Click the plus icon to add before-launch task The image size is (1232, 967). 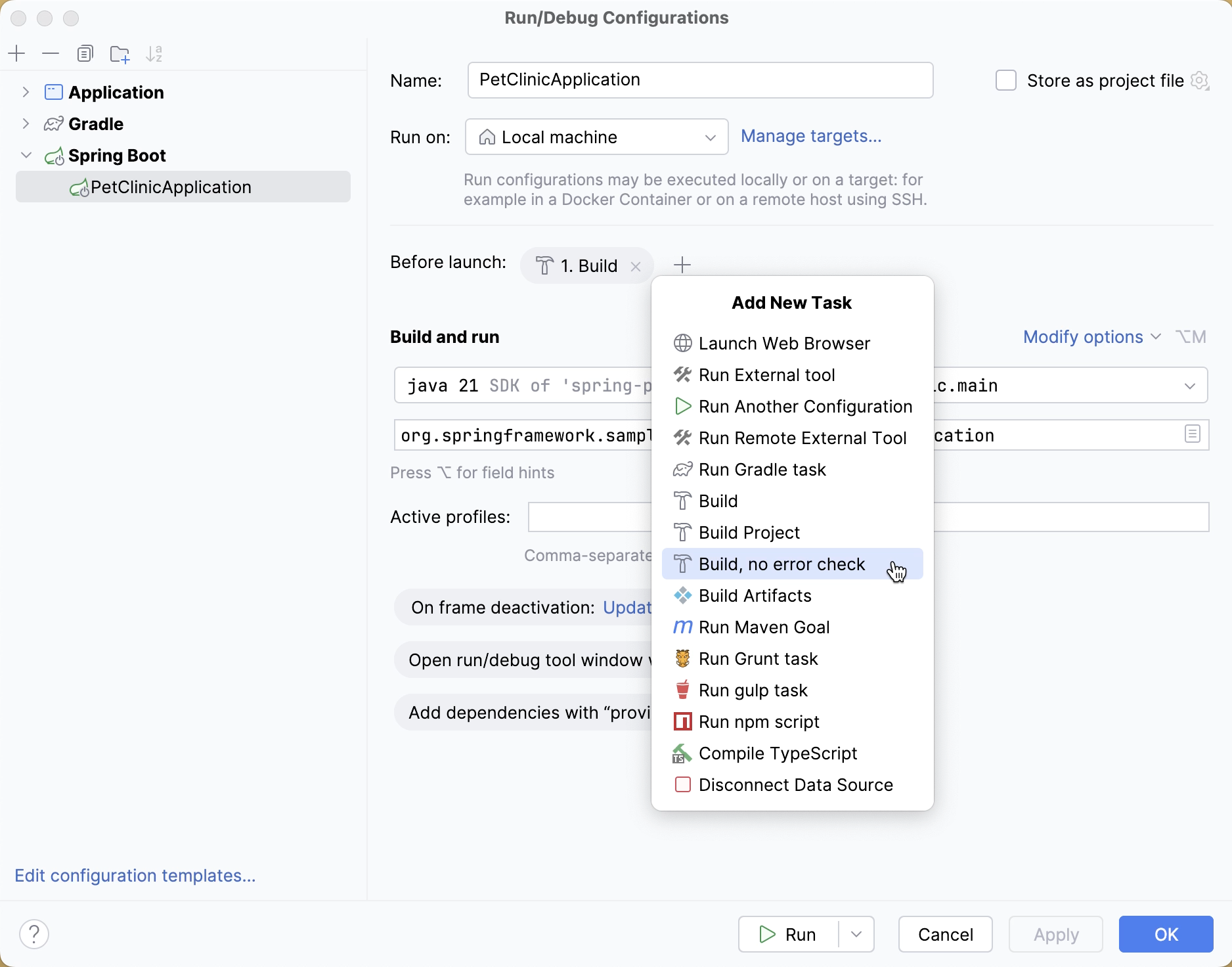[682, 265]
